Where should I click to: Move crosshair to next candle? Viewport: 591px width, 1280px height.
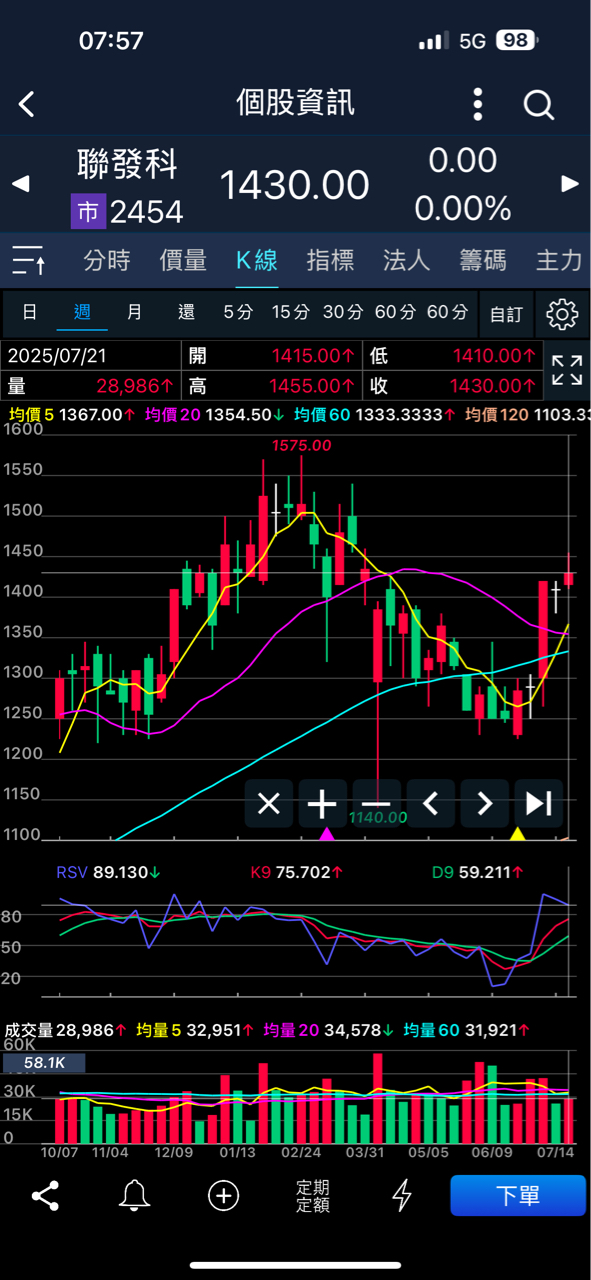(x=484, y=804)
